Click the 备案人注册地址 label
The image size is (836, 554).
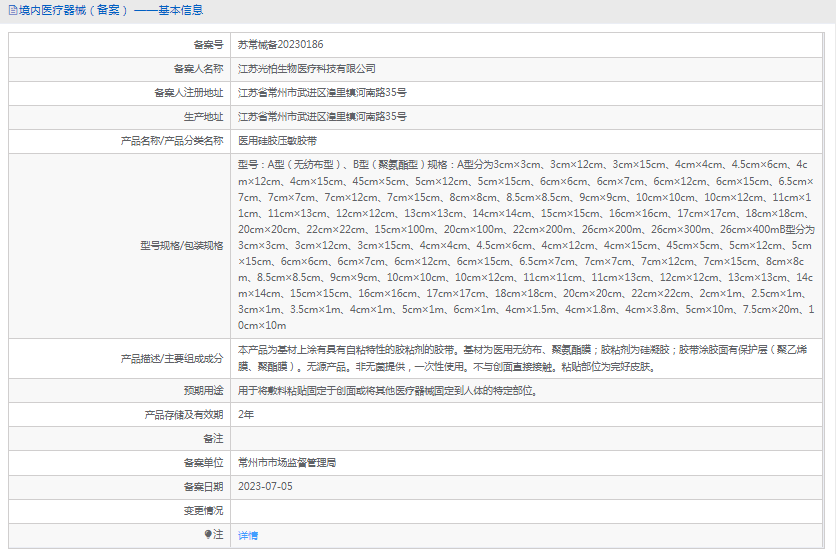click(189, 93)
